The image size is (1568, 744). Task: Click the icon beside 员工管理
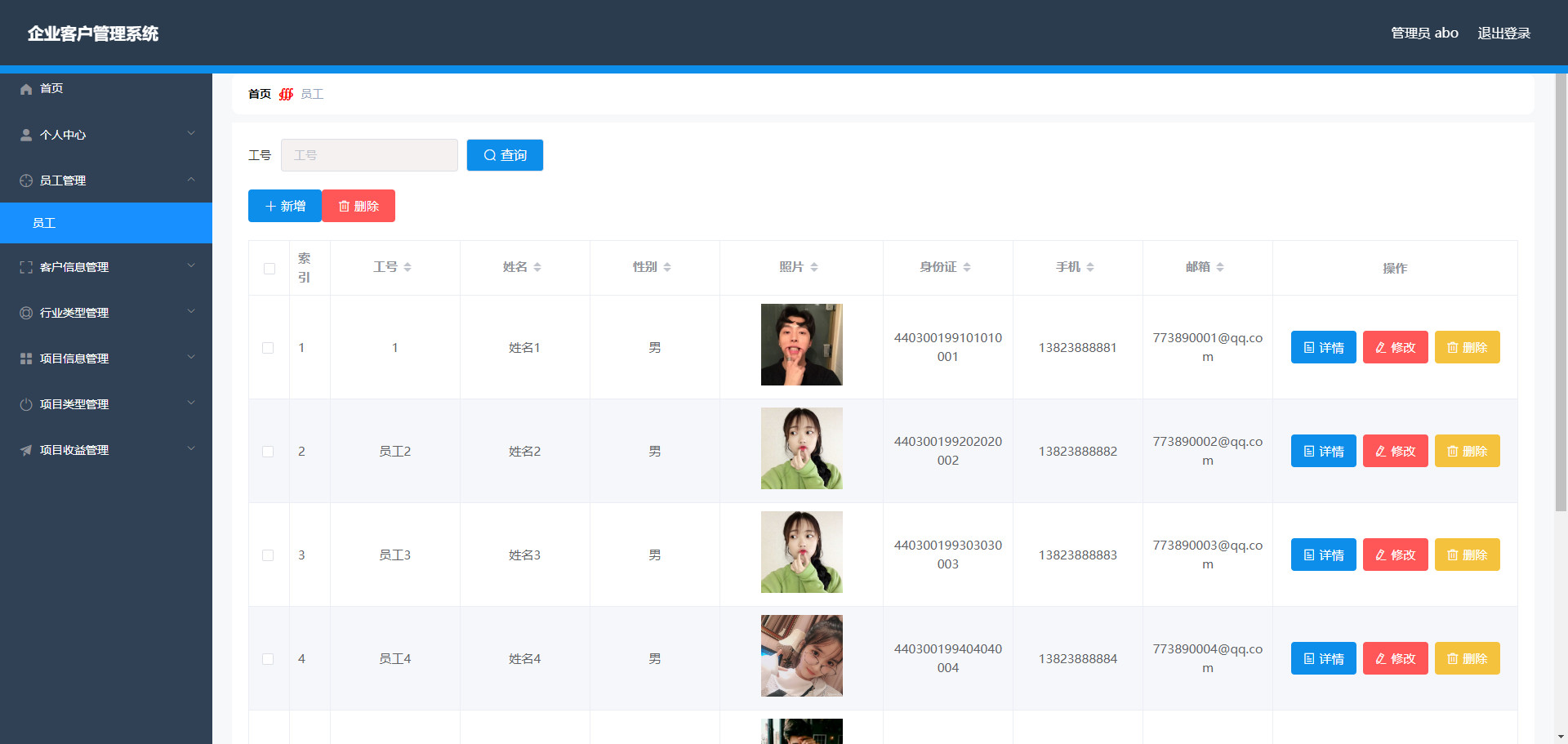pos(26,180)
